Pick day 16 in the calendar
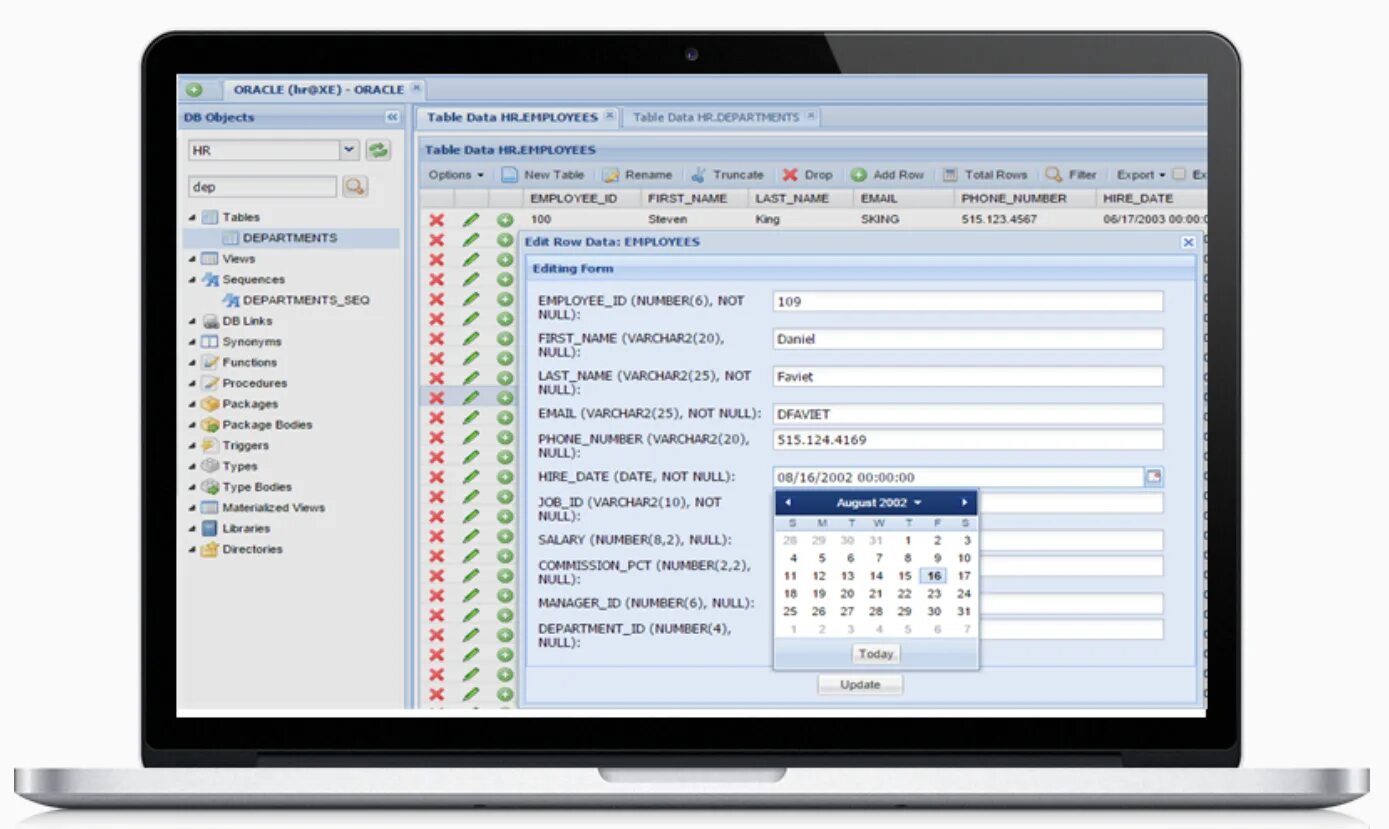The image size is (1389, 829). [x=934, y=576]
